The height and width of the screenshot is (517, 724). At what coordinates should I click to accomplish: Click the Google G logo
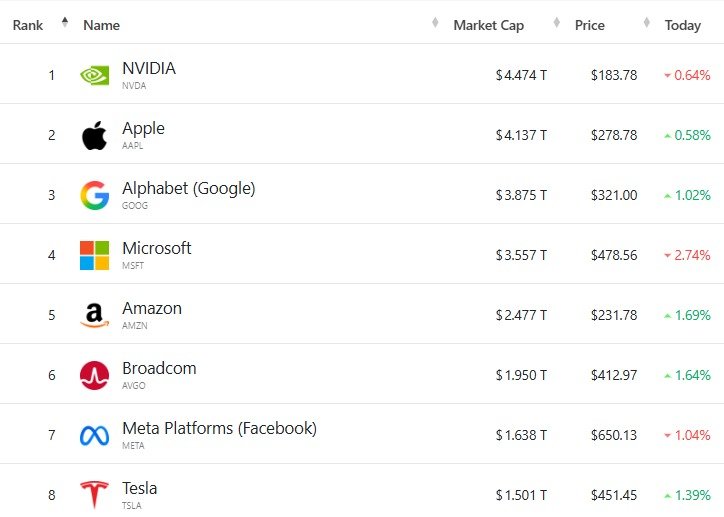pos(94,195)
